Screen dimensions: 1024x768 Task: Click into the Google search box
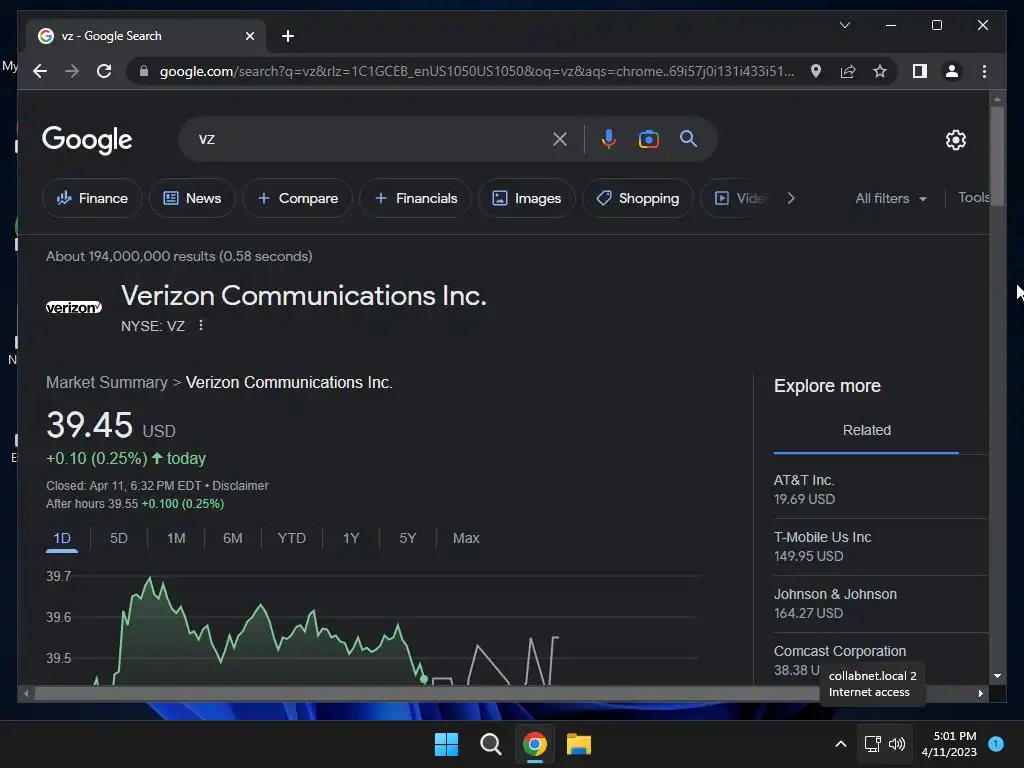pos(373,139)
